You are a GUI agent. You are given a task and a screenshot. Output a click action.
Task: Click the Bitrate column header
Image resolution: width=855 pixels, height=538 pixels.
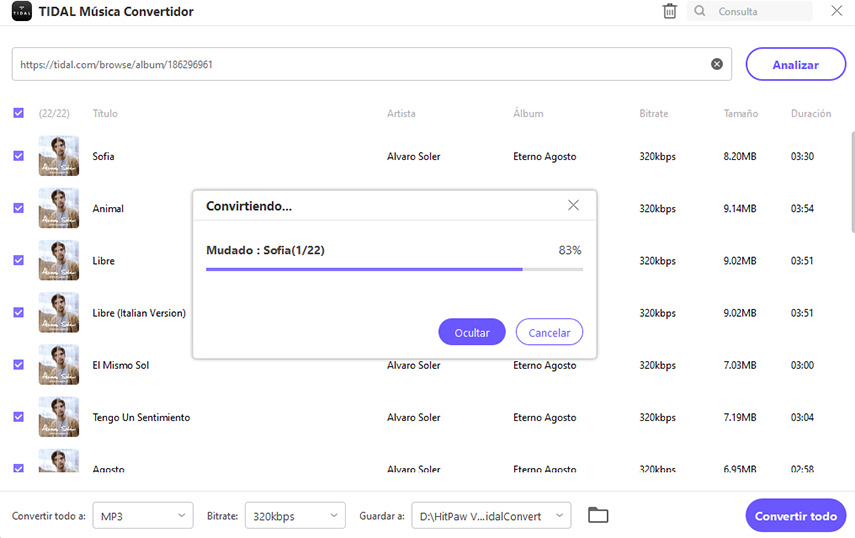[x=654, y=113]
